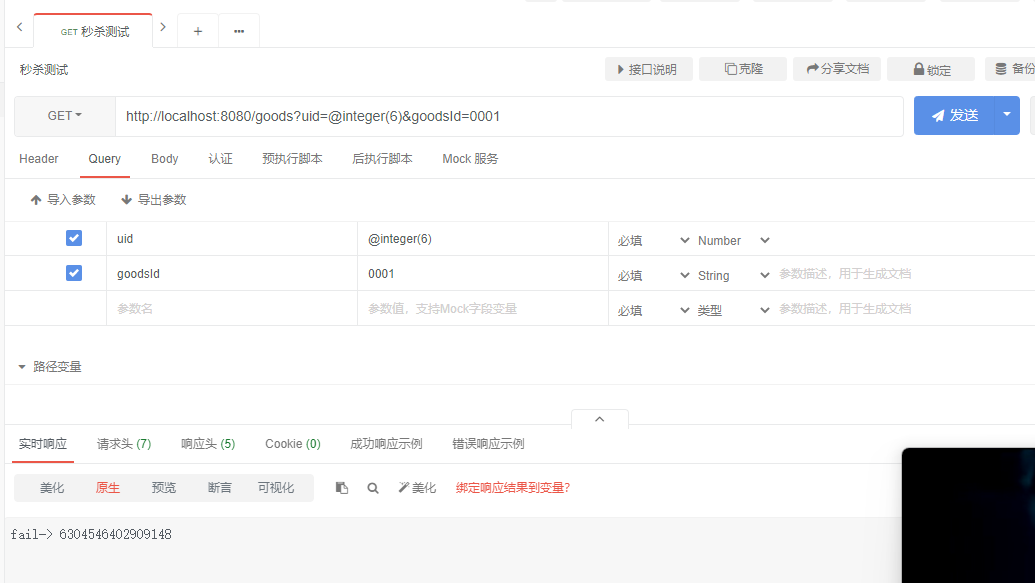Open the 认证 auth tab
The width and height of the screenshot is (1035, 583).
coord(220,158)
